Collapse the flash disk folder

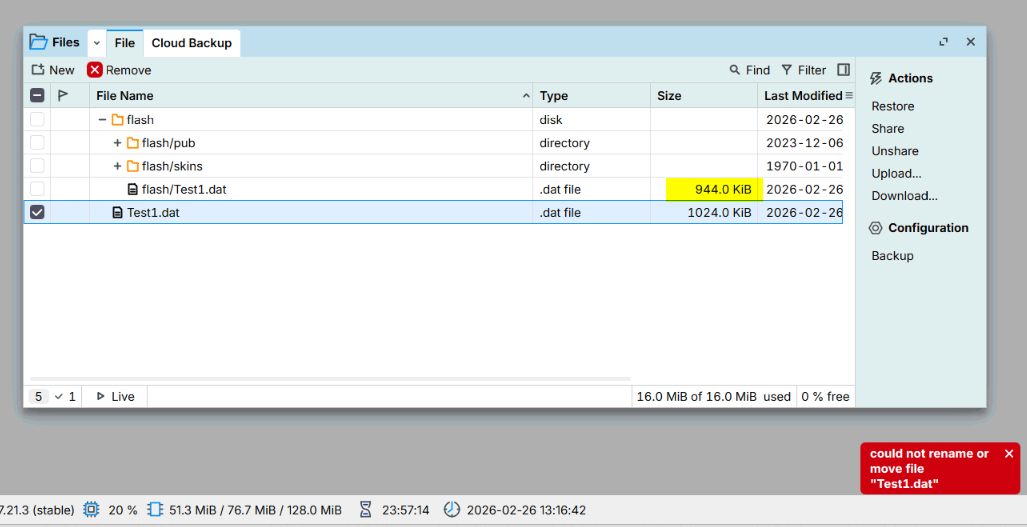(102, 120)
